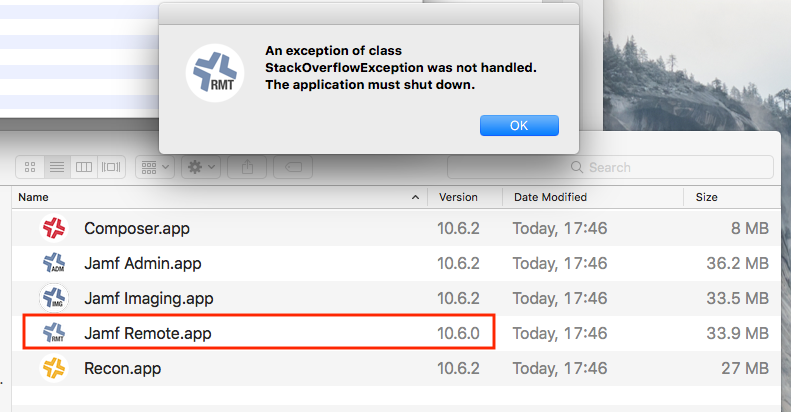This screenshot has height=412, width=791.
Task: Click the 27 MB size of Recon.app
Action: point(745,369)
